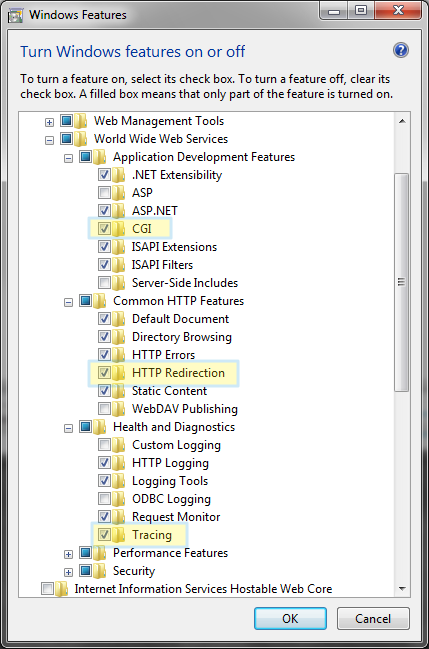
Task: Check Internet Information Services Hostable Web Core
Action: [x=48, y=589]
